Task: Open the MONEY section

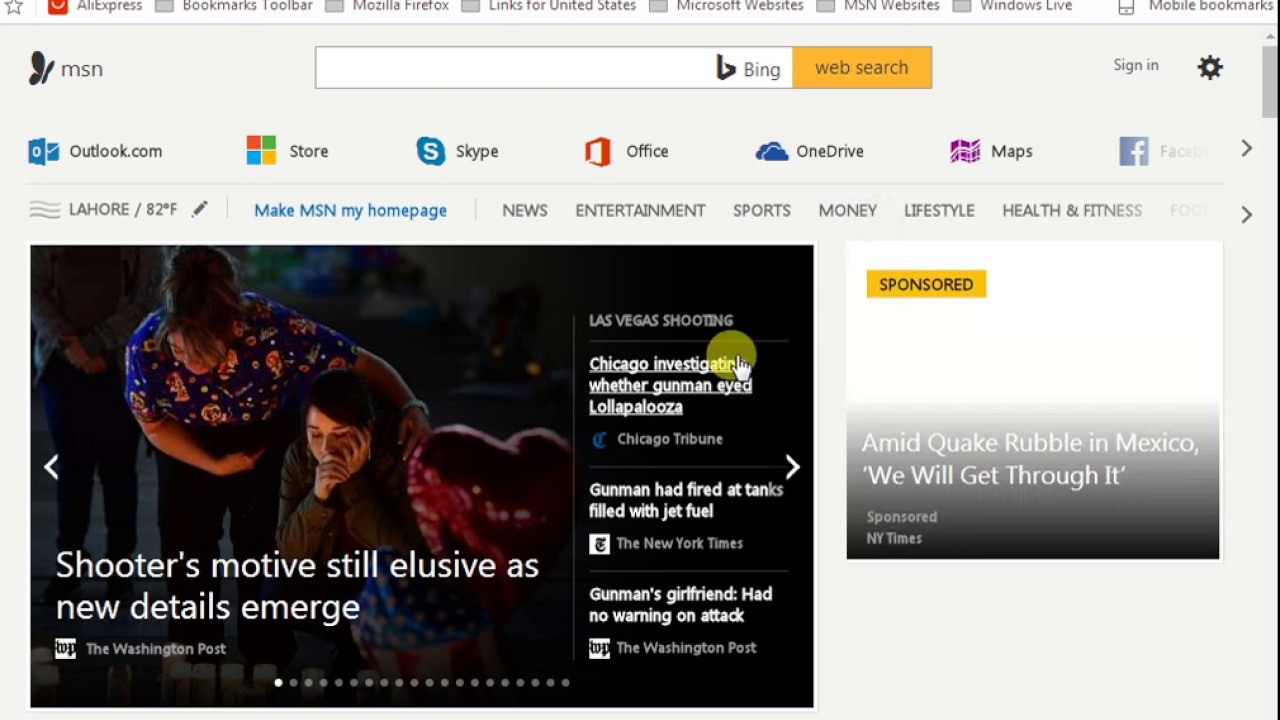Action: [x=848, y=210]
